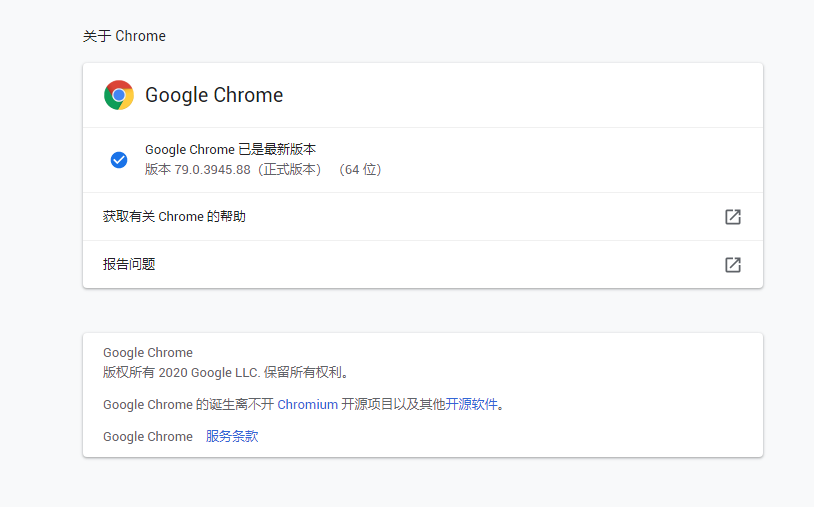Image resolution: width=814 pixels, height=507 pixels.
Task: Open the 报告问题 row
Action: click(423, 265)
